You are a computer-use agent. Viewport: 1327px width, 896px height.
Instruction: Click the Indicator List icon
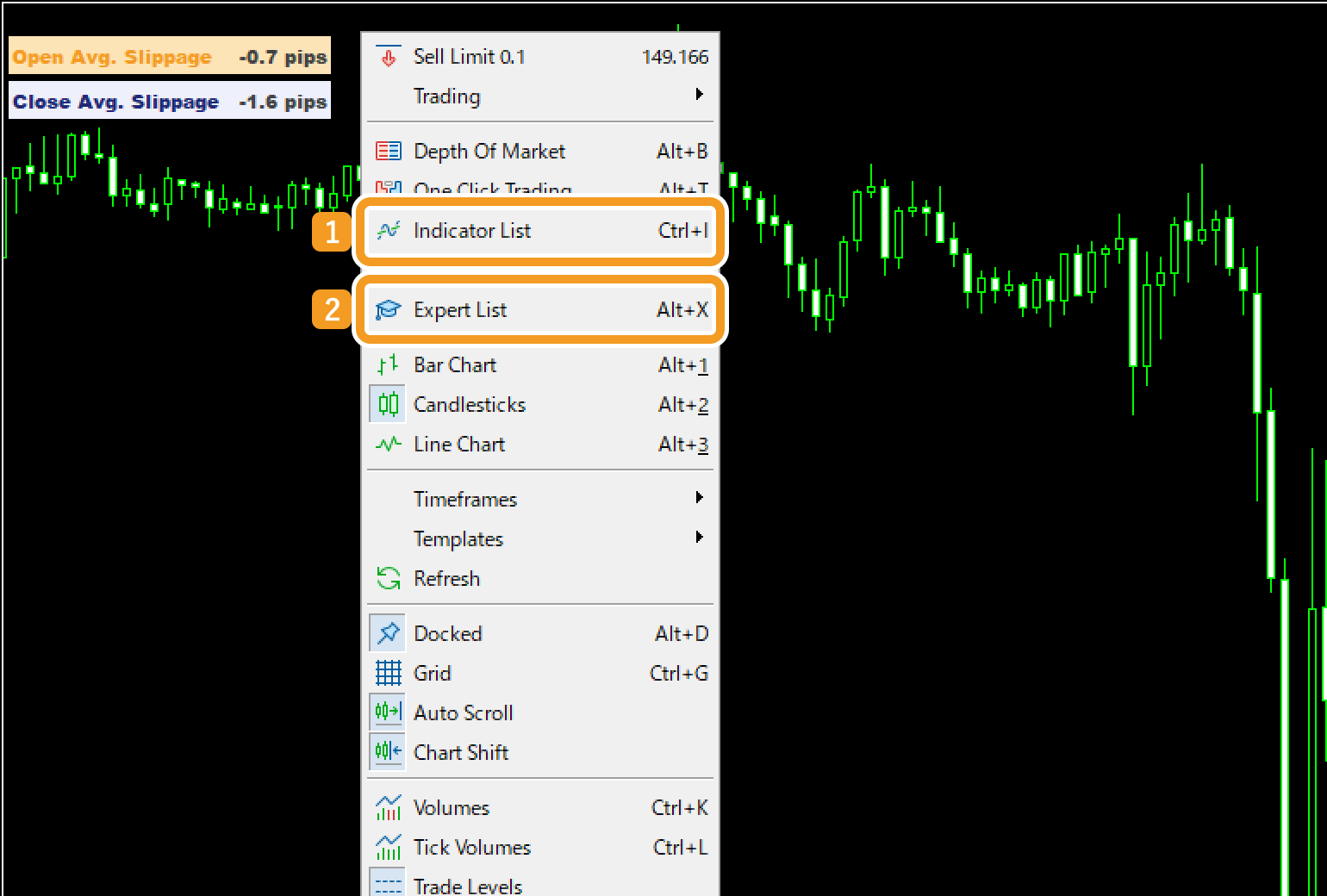(x=389, y=231)
